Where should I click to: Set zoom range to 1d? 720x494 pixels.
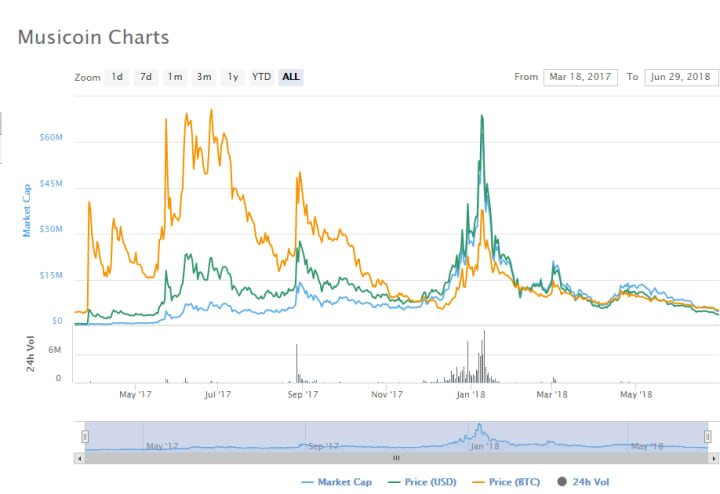117,77
